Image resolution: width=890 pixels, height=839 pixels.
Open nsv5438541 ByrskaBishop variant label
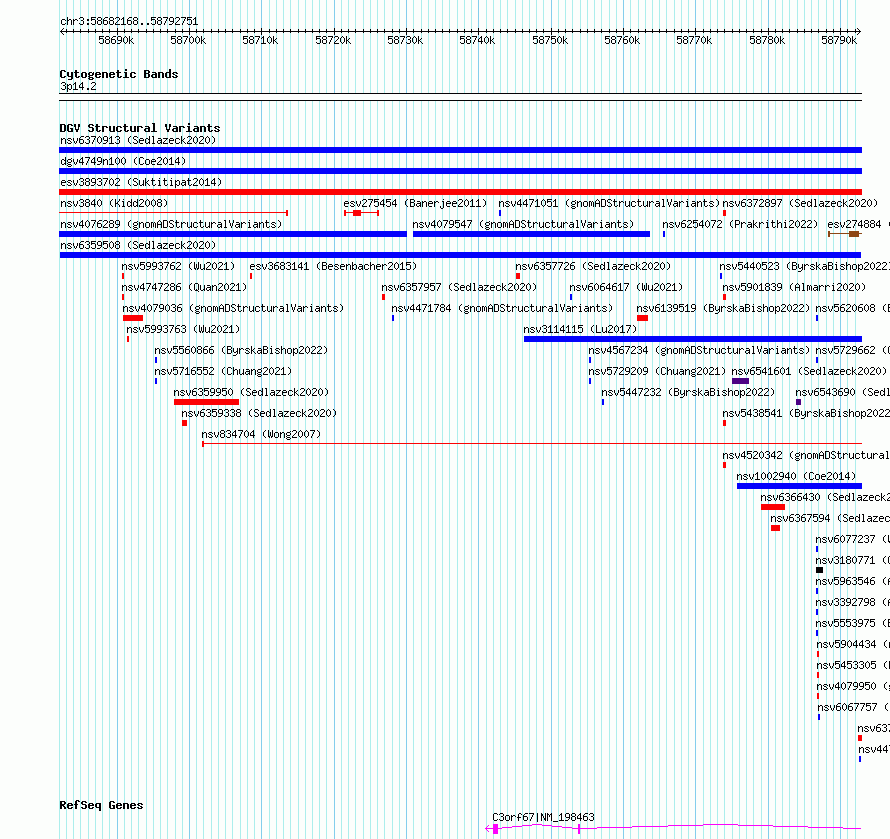click(x=806, y=413)
